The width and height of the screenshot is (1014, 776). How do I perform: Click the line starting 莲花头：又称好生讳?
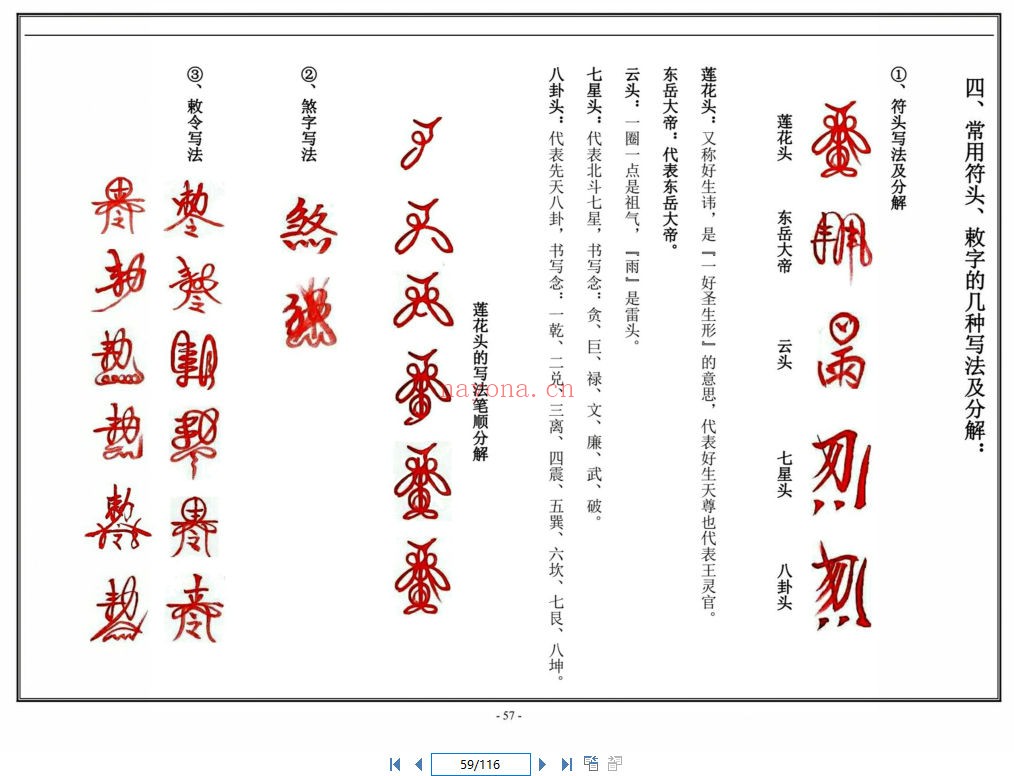pyautogui.click(x=708, y=341)
